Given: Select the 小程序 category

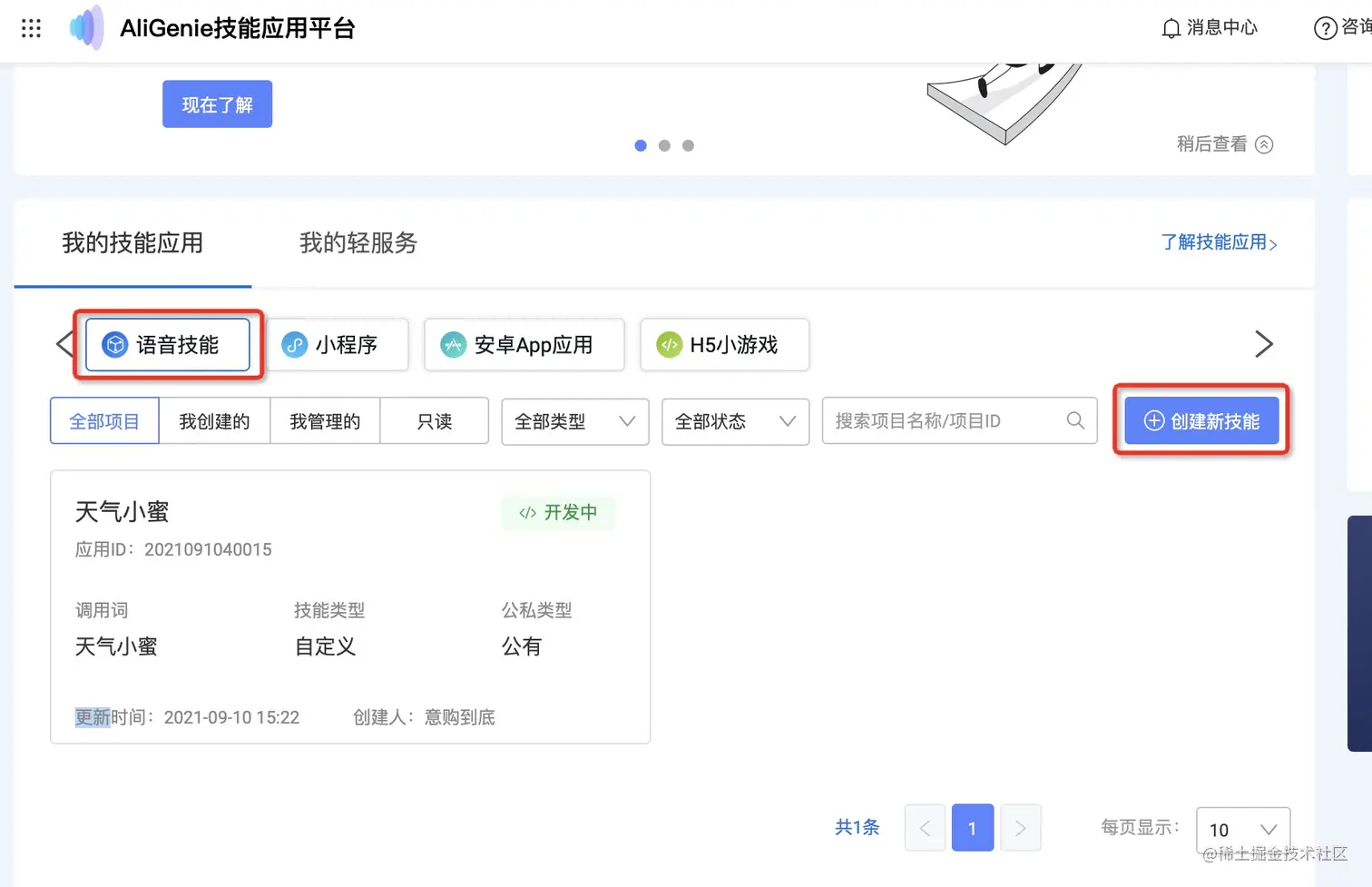Looking at the screenshot, I should (x=338, y=344).
